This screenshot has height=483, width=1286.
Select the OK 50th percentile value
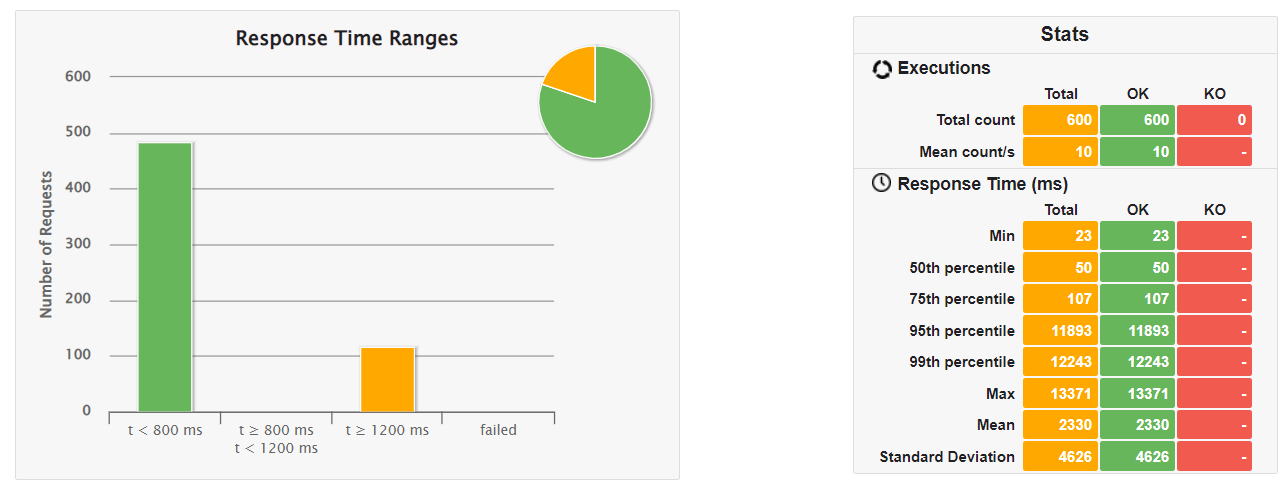point(1138,268)
